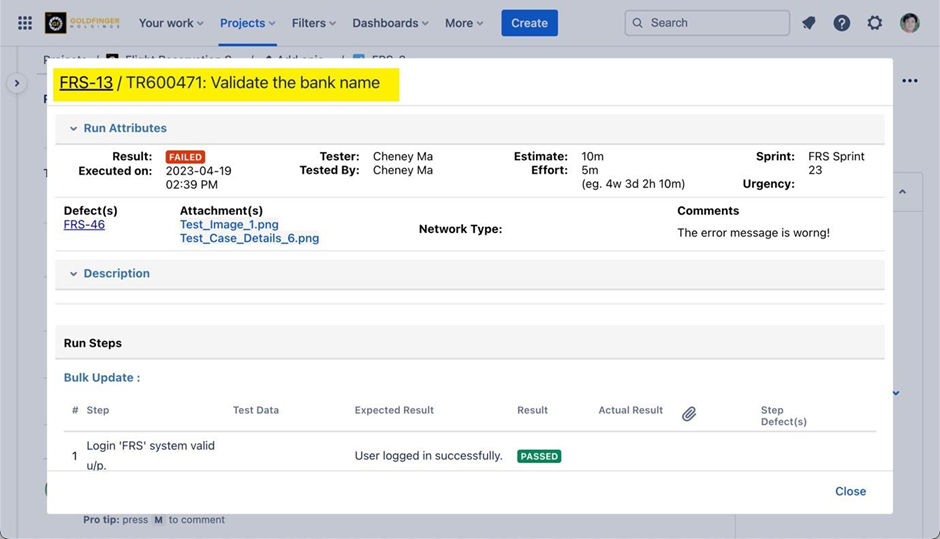This screenshot has height=539, width=940.
Task: Open the FRS-46 defect link
Action: point(84,225)
